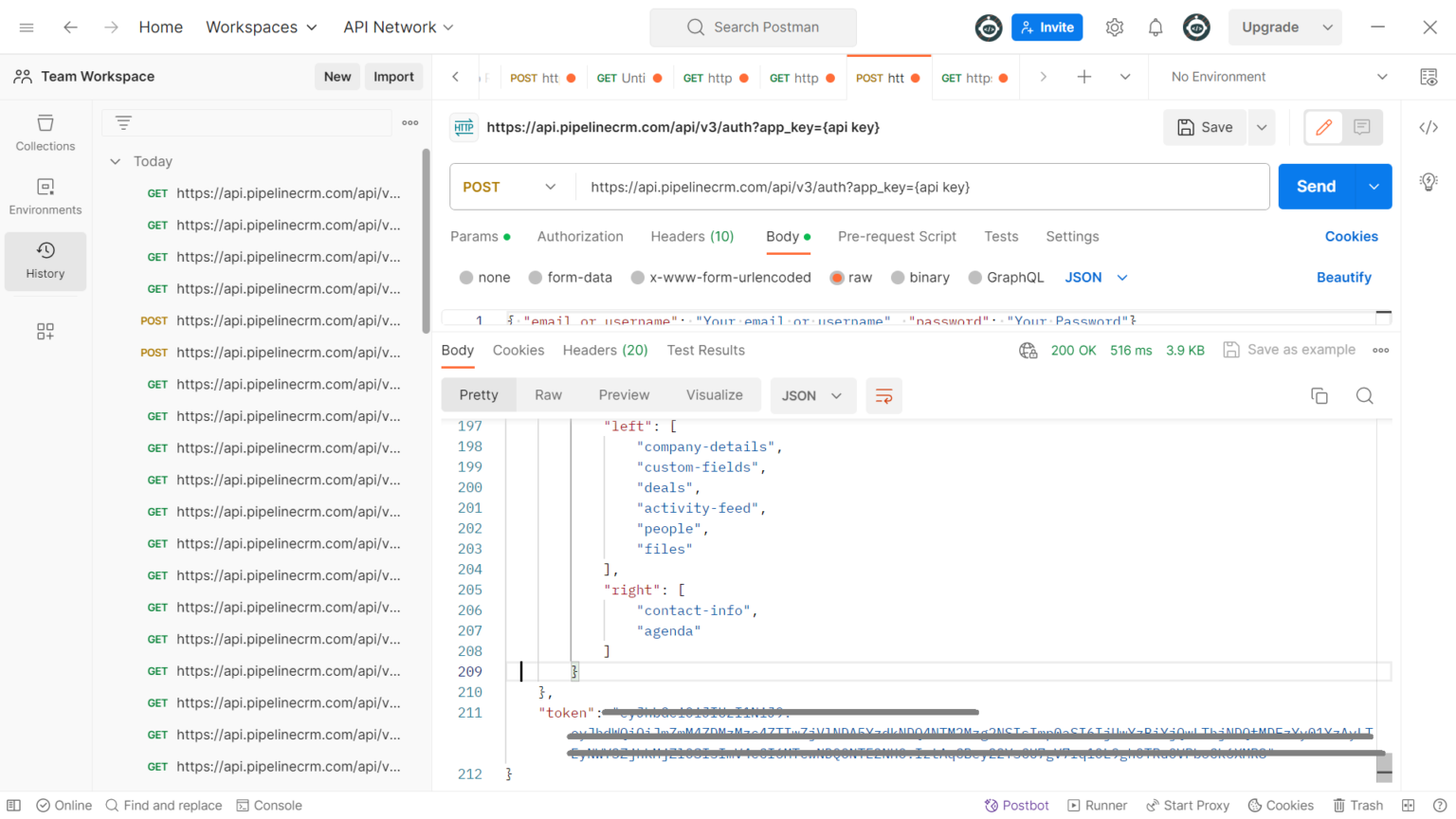Select x-www-form-urlencoded body type
This screenshot has width=1456, height=819.
pos(638,278)
